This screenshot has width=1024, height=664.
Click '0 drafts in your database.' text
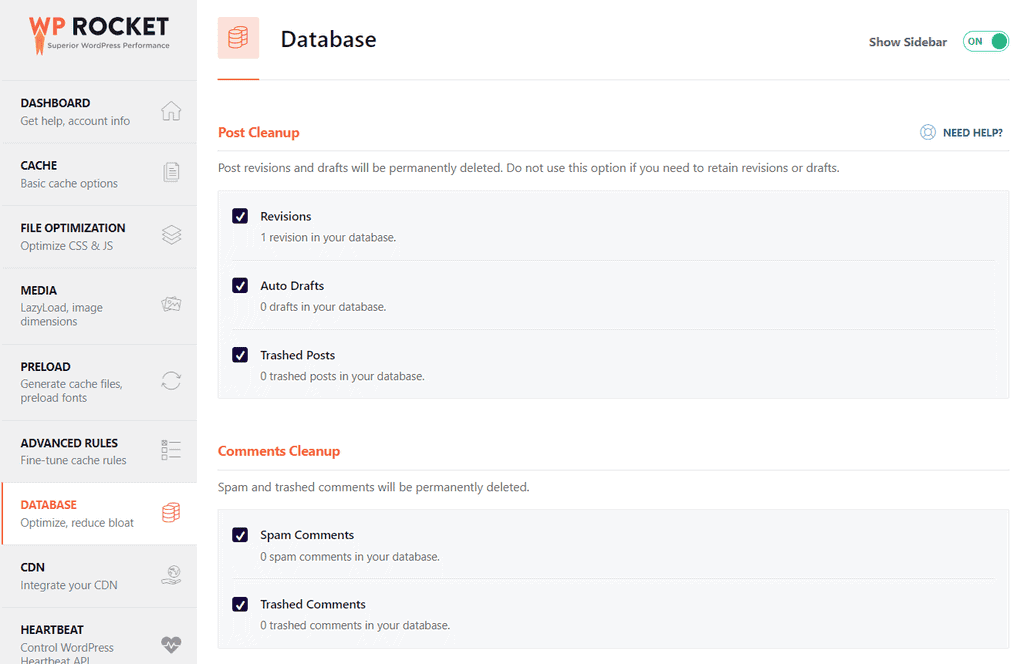[x=323, y=307]
